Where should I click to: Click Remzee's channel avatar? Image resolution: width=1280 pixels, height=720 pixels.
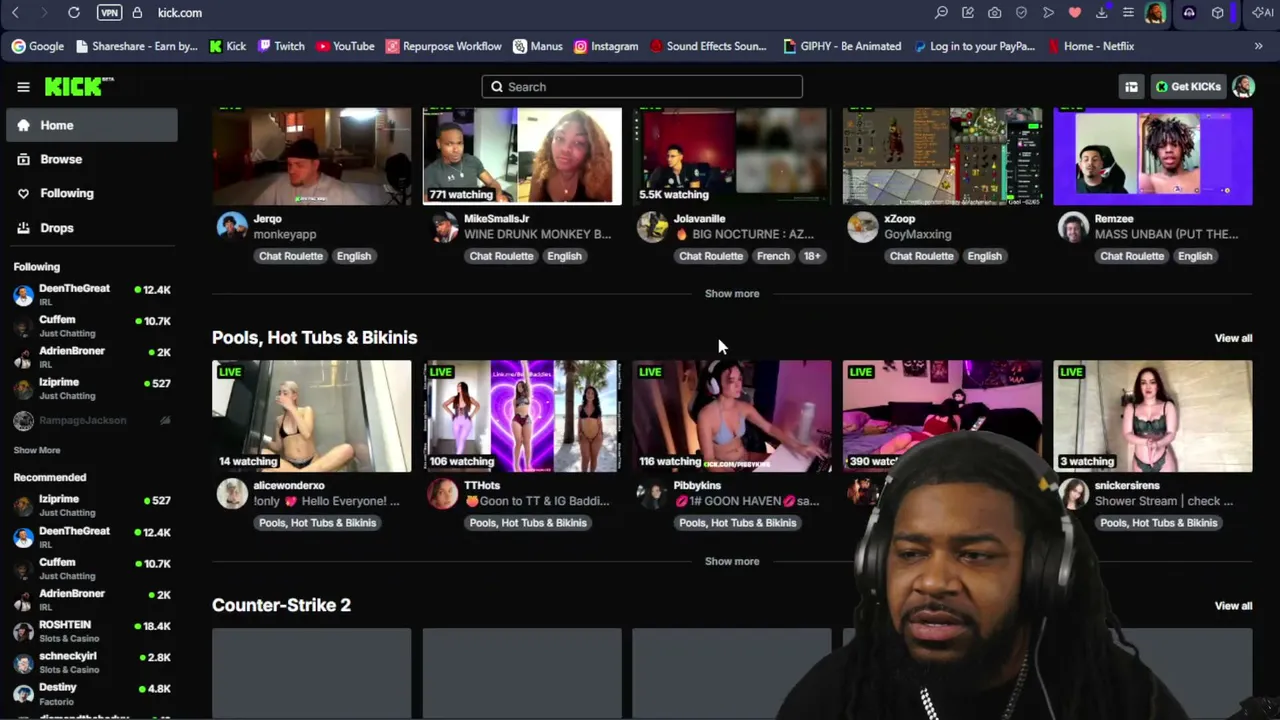click(1073, 227)
